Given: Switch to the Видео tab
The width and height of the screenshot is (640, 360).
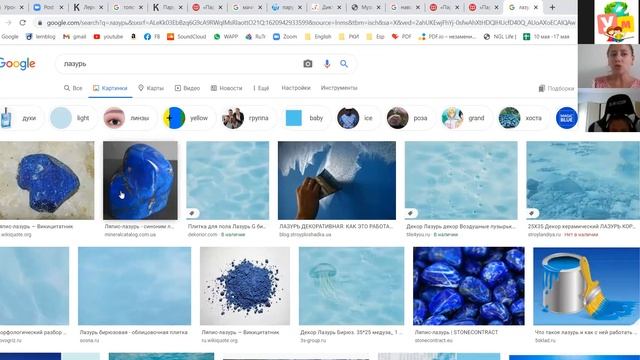Looking at the screenshot, I should (x=187, y=88).
